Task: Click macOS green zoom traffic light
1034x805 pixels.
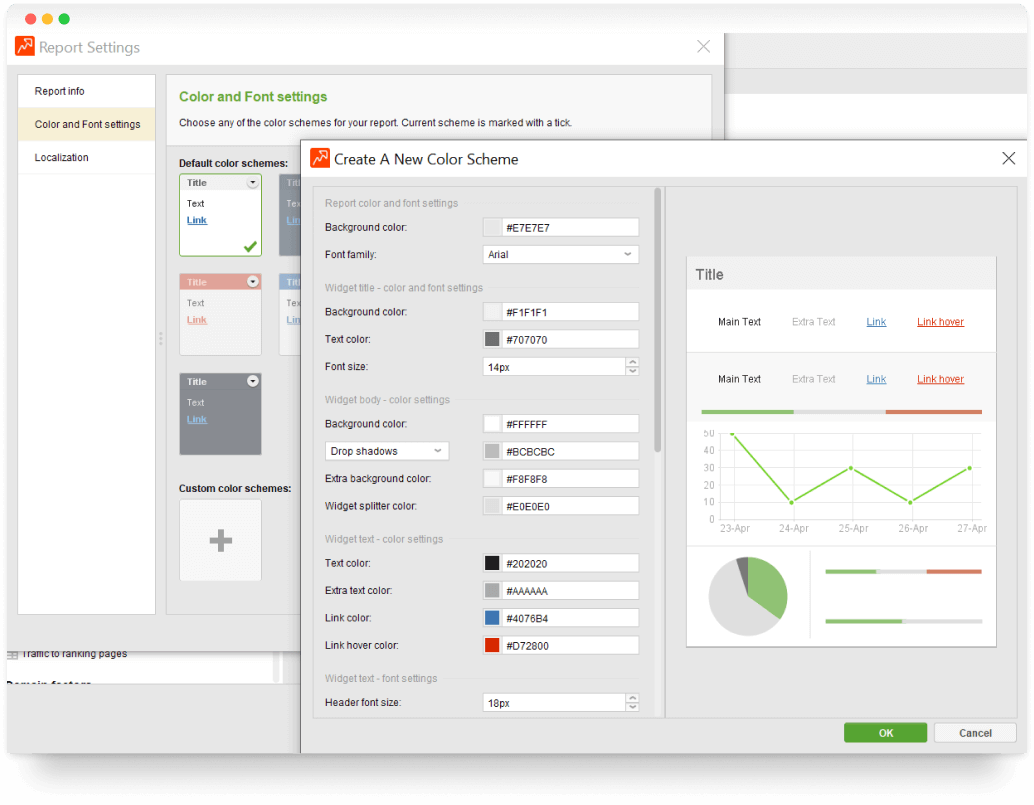Action: coord(64,18)
